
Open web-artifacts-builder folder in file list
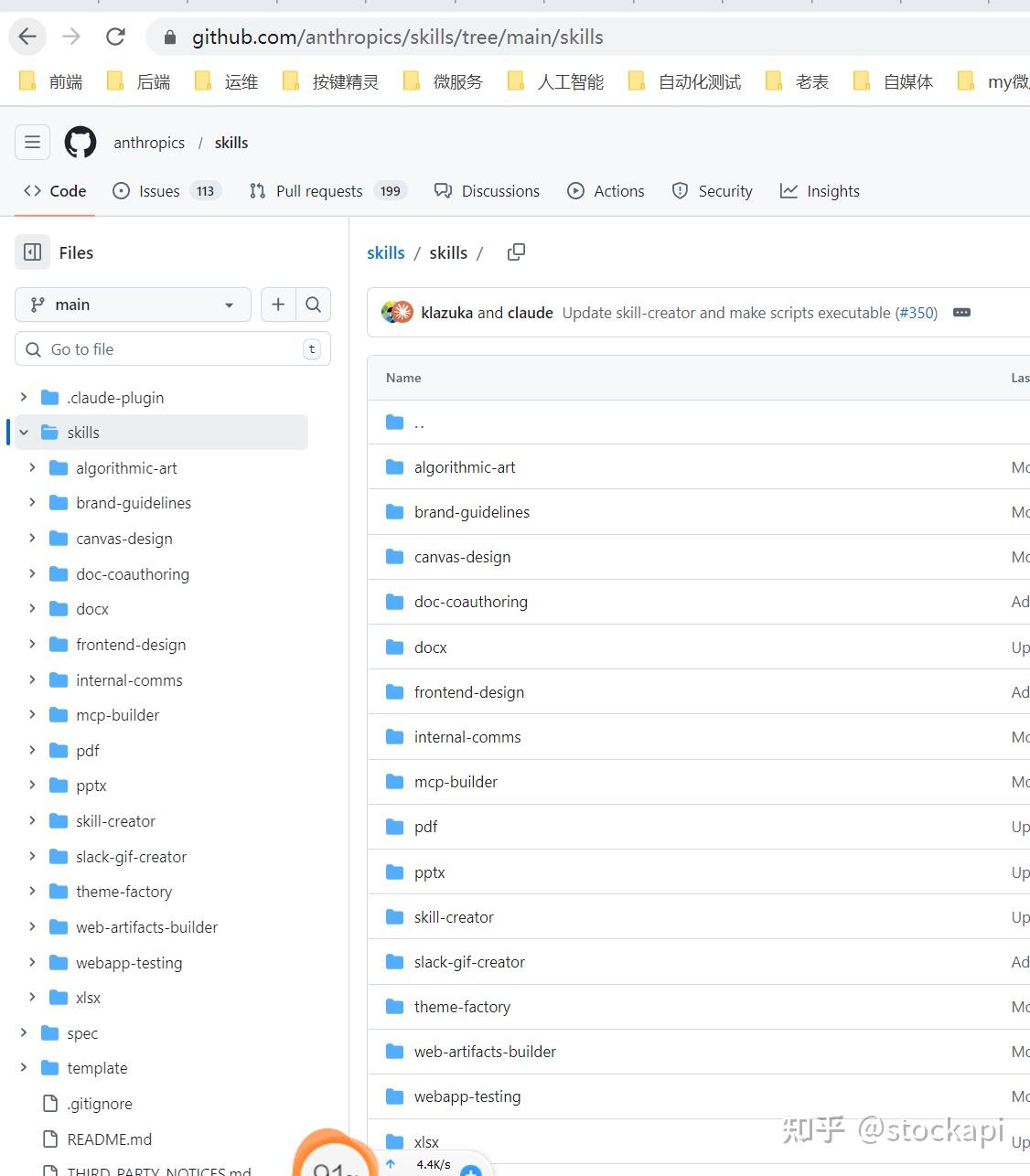click(485, 1052)
